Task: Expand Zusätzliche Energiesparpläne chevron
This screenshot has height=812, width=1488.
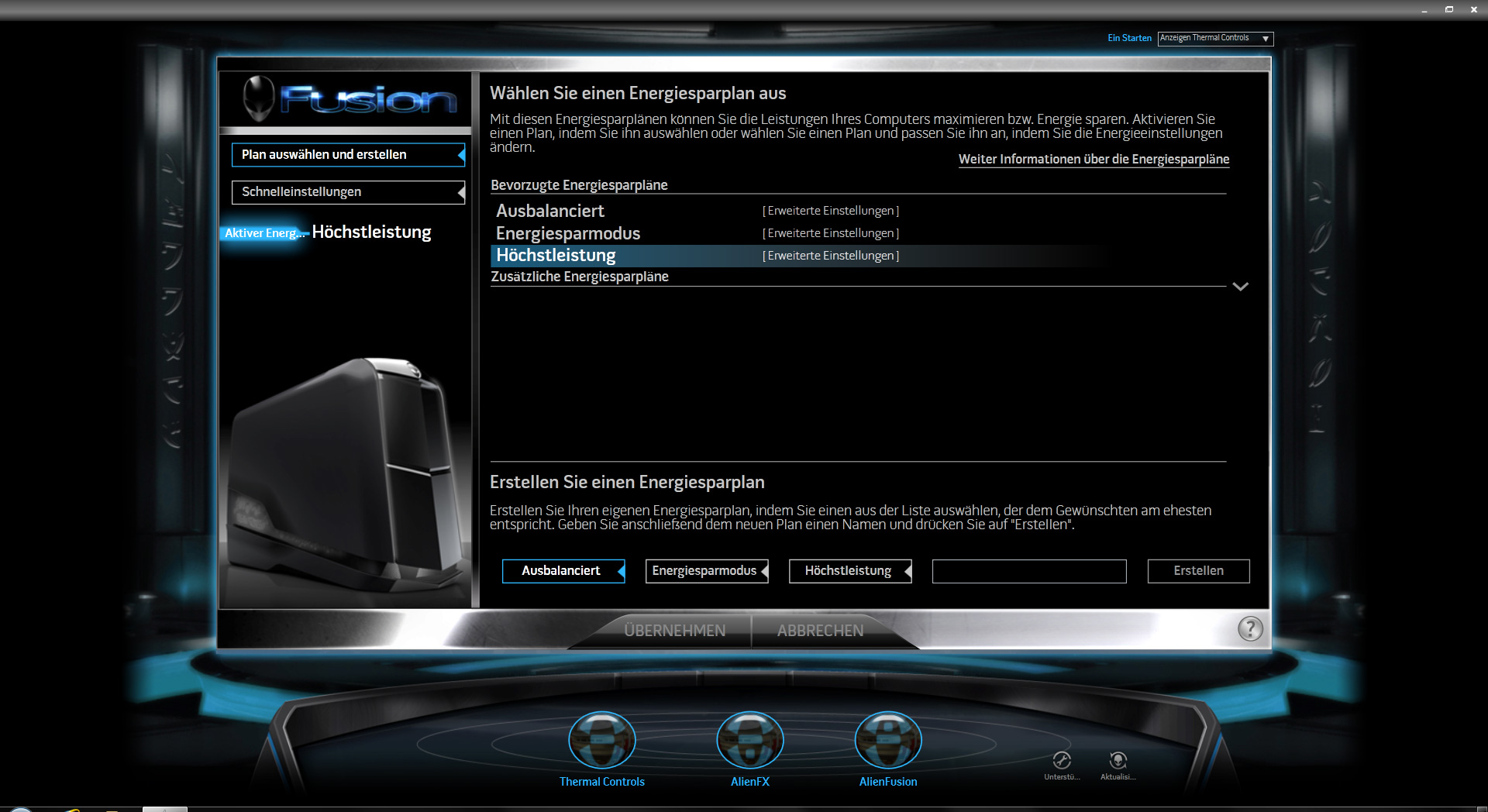Action: point(1240,287)
